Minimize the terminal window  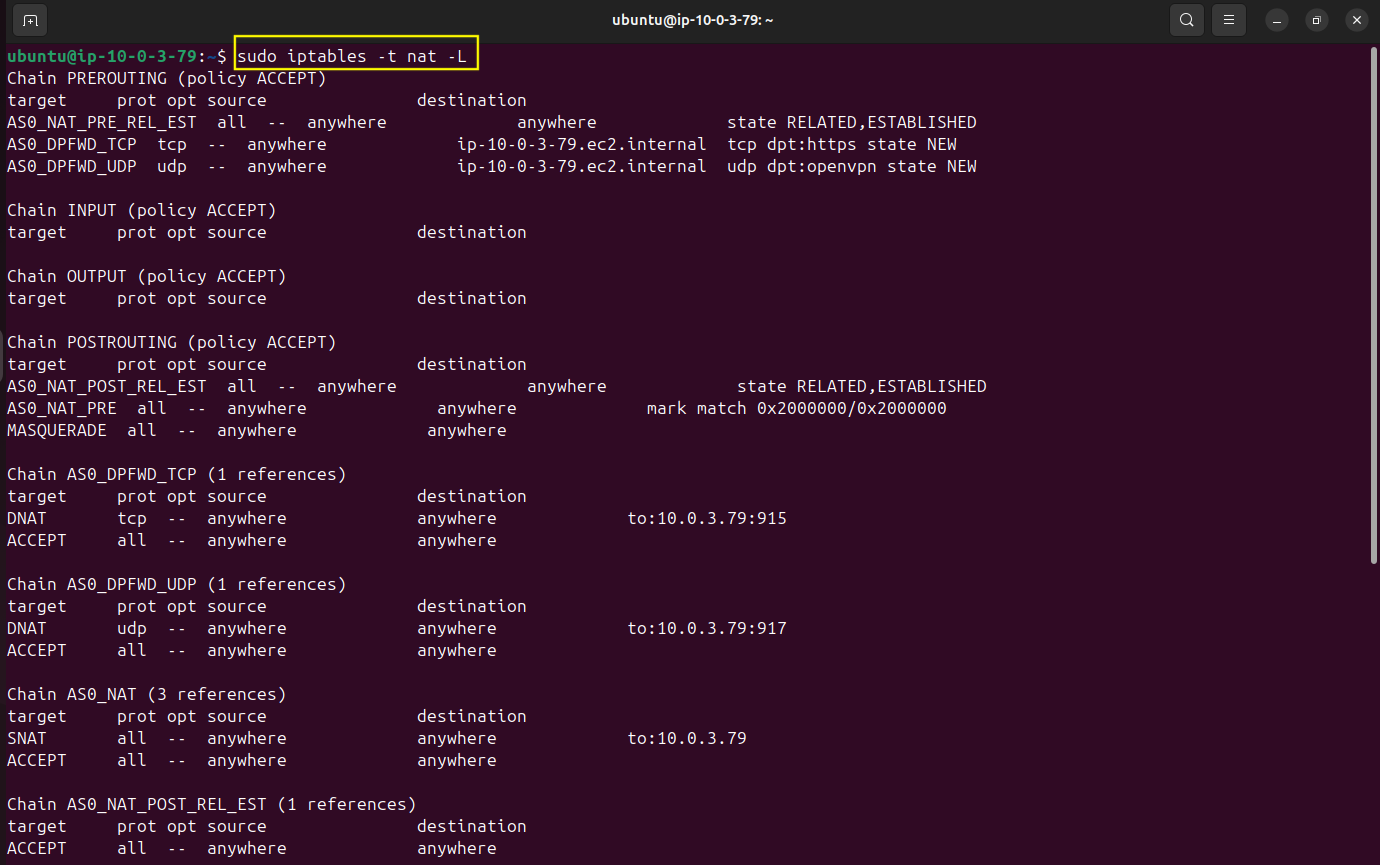1277,20
